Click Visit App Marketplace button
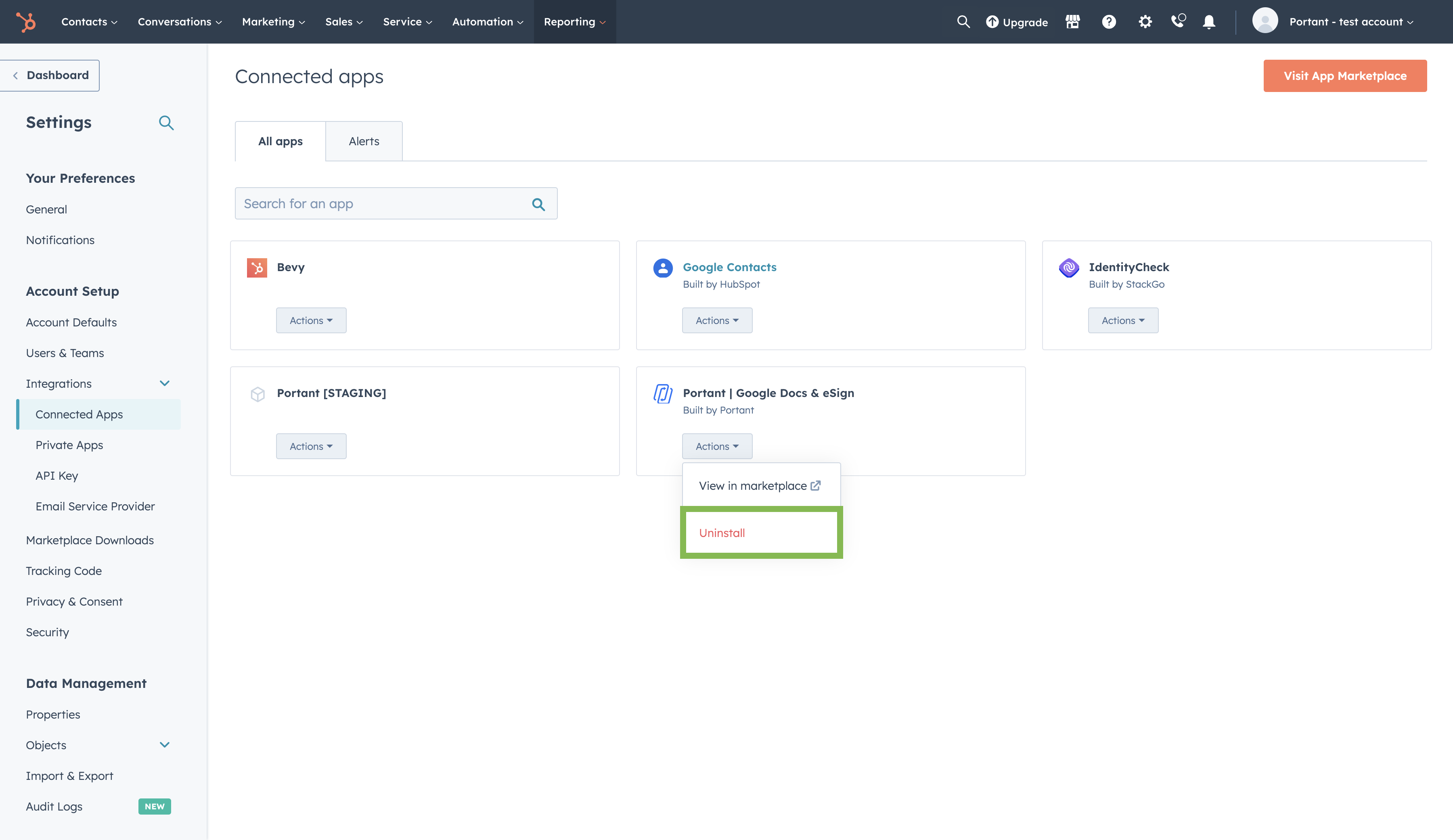 click(x=1344, y=76)
